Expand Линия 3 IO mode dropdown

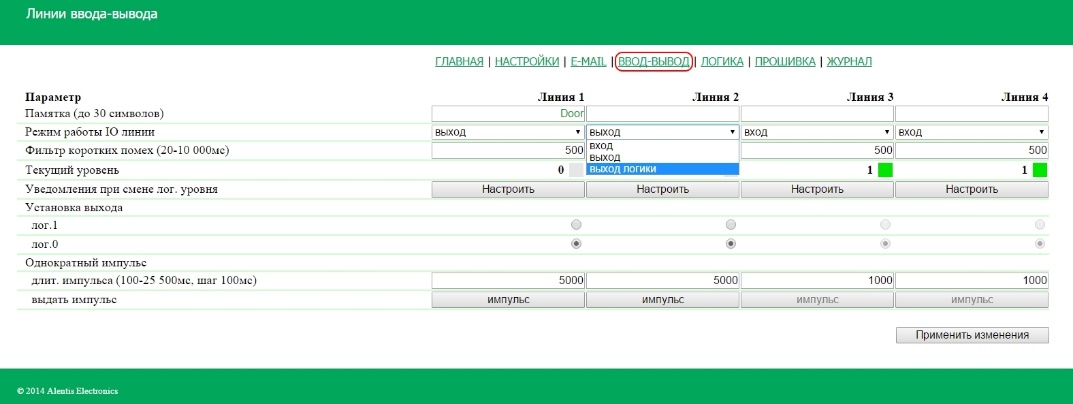click(x=817, y=132)
